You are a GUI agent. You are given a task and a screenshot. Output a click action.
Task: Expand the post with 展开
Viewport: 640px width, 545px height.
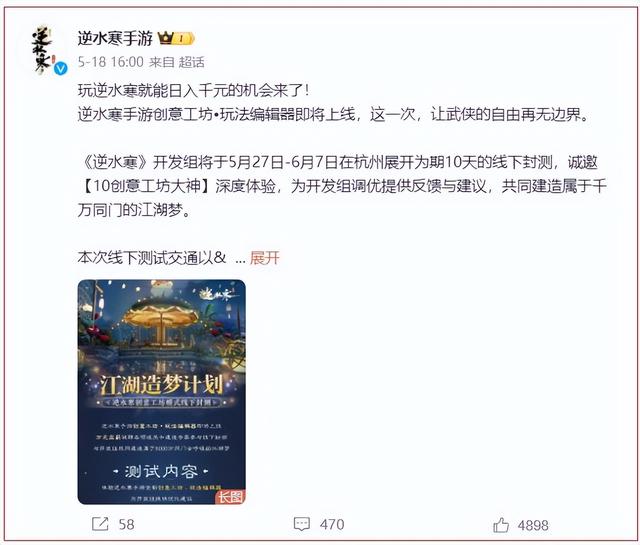point(264,258)
